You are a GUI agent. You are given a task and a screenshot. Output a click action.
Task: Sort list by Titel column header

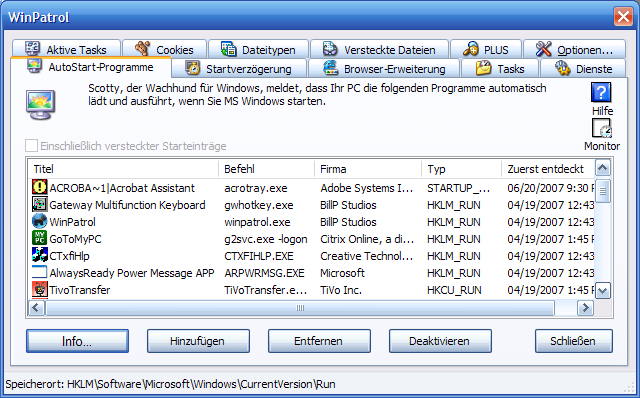124,169
